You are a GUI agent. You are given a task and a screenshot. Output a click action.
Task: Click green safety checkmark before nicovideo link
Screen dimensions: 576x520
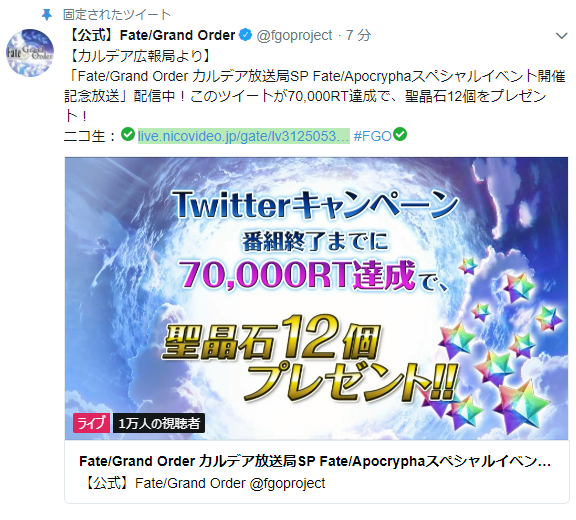pyautogui.click(x=128, y=134)
